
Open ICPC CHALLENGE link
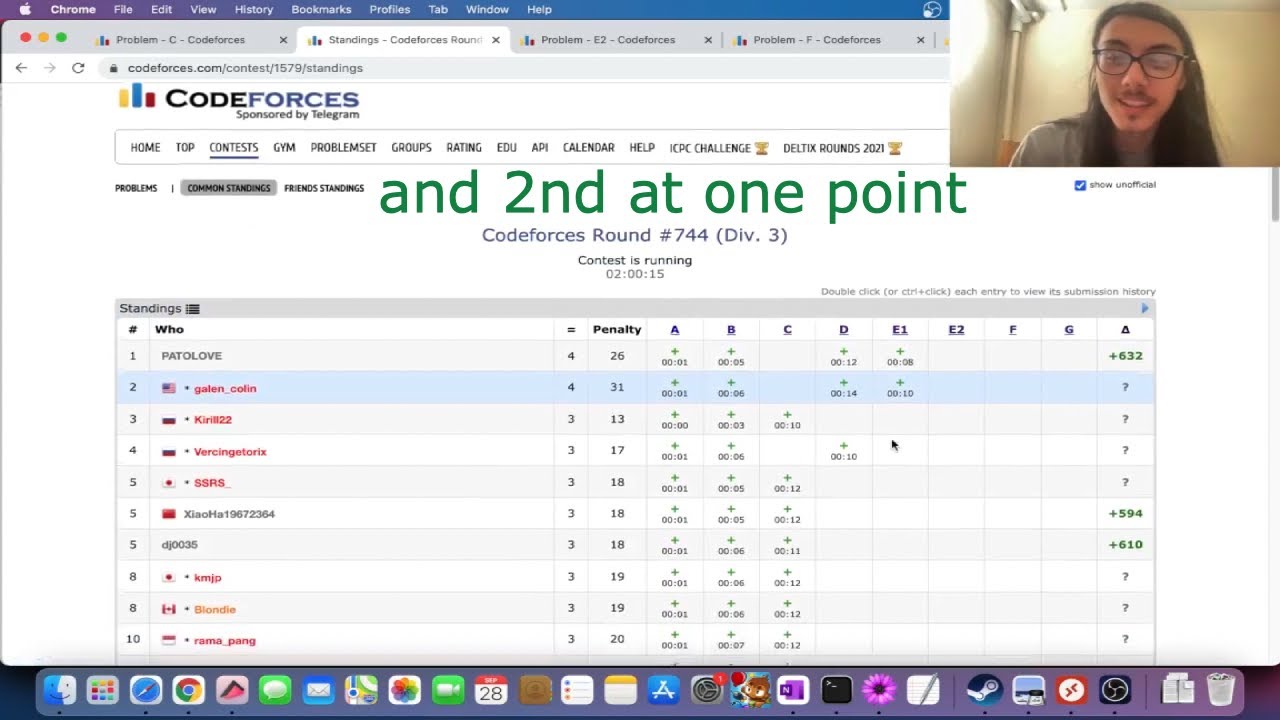(719, 148)
